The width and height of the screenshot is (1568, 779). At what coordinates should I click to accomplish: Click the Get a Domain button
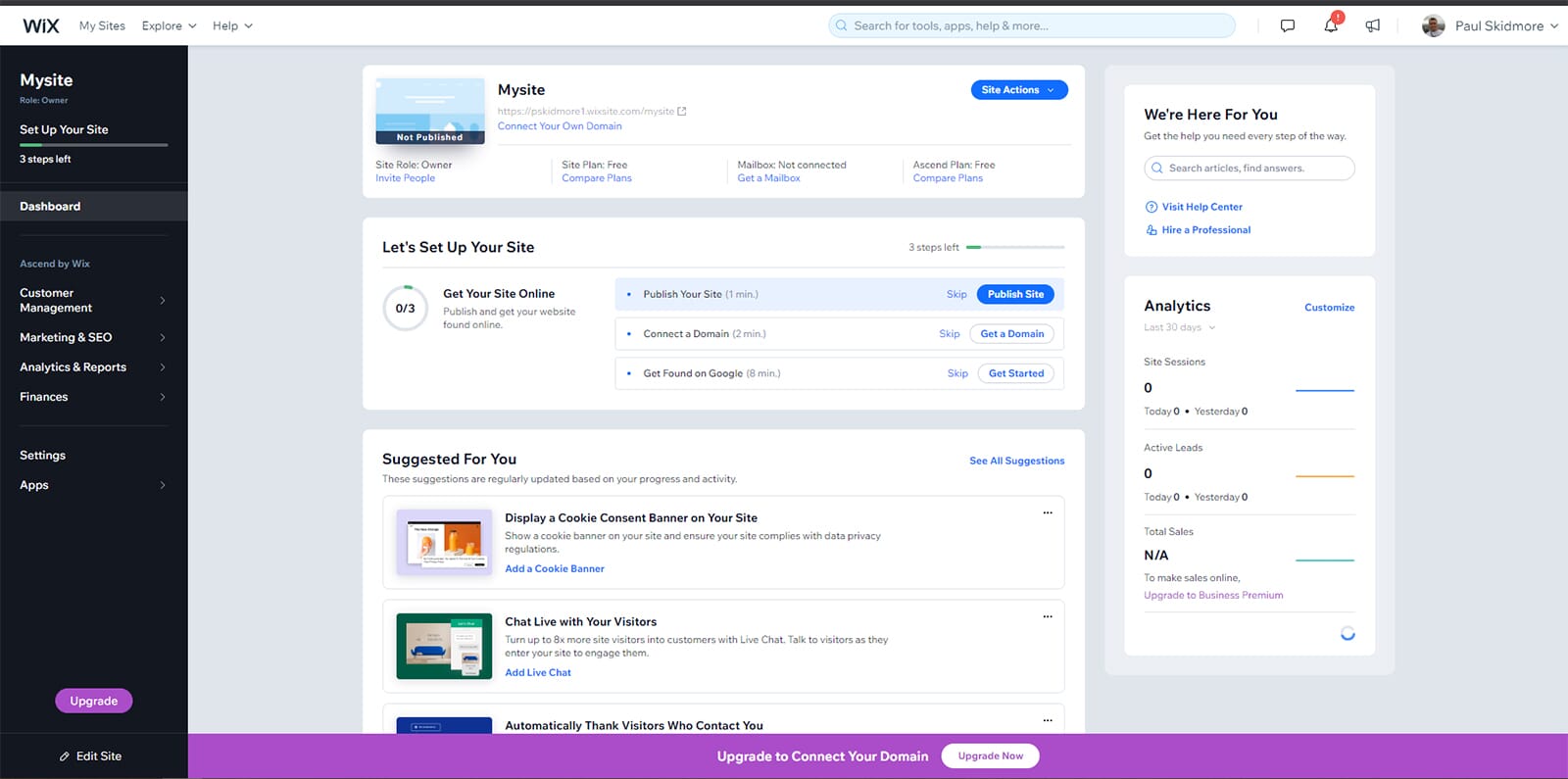(1012, 334)
